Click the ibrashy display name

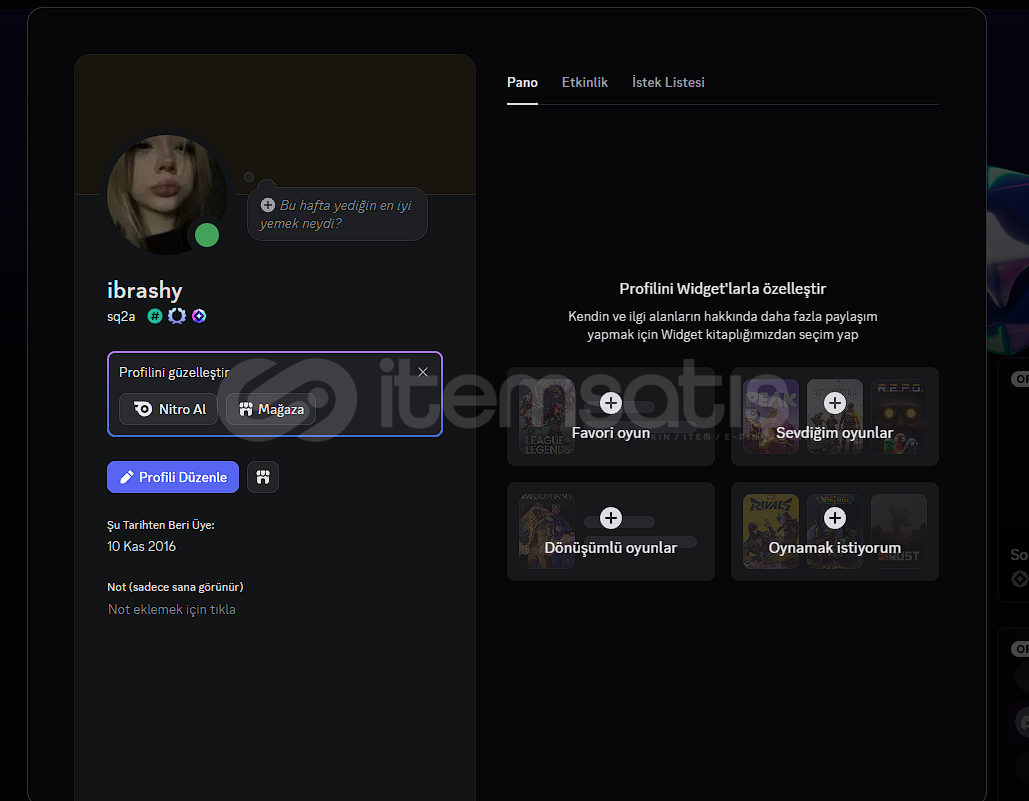[x=145, y=291]
